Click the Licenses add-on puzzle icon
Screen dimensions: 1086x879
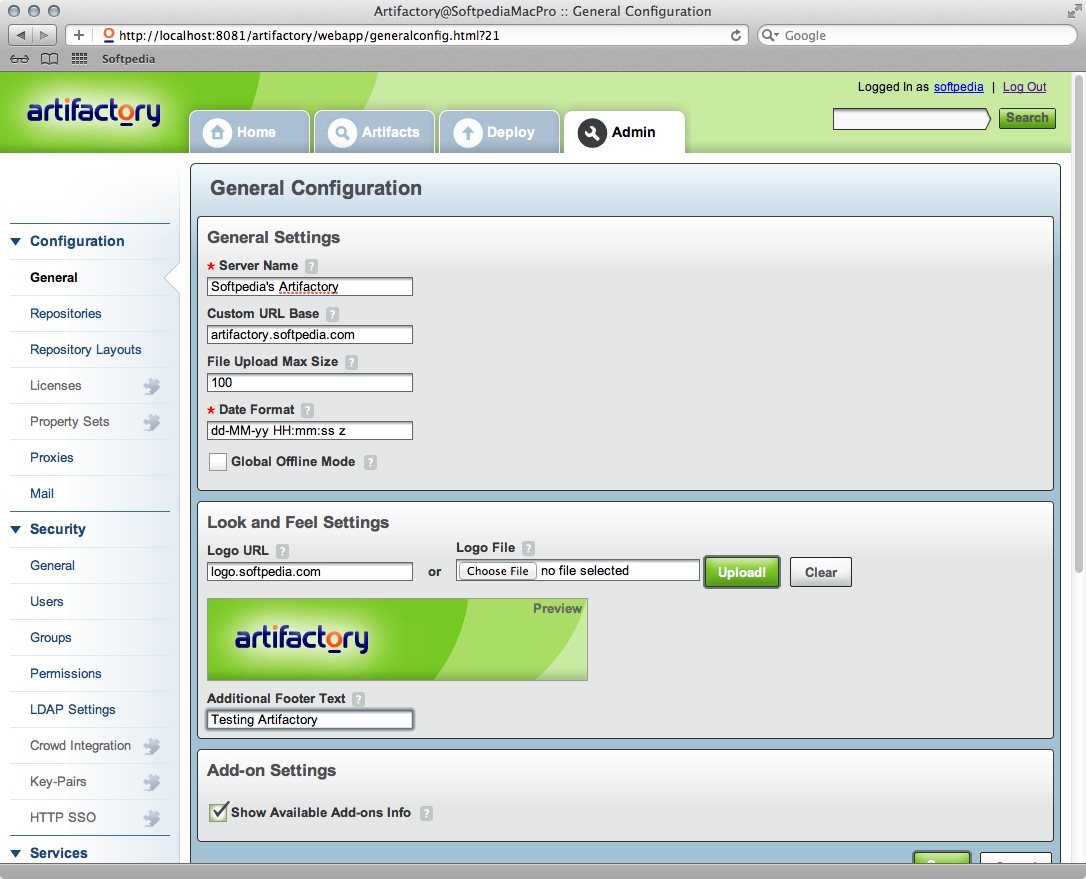pyautogui.click(x=152, y=386)
